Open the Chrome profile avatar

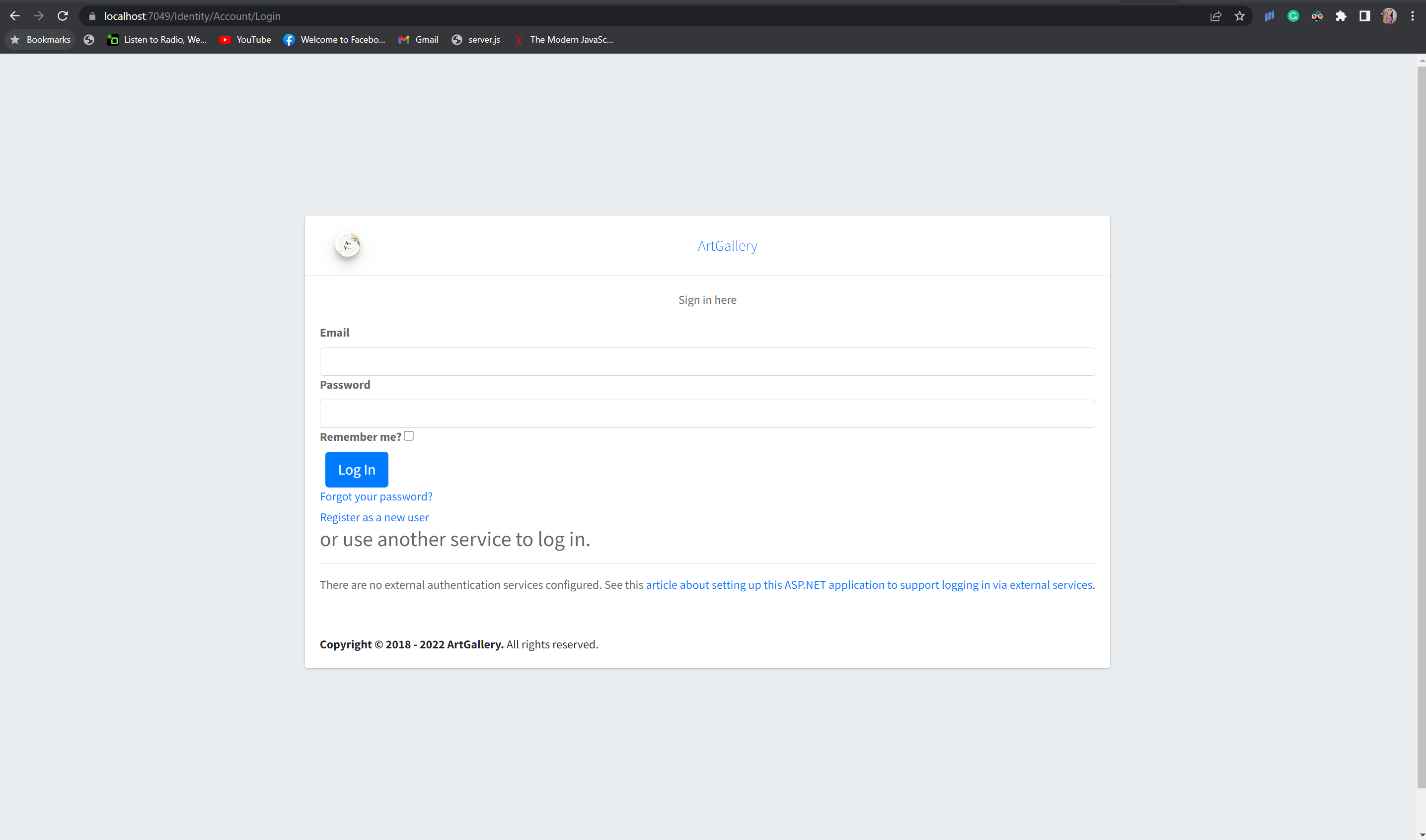pyautogui.click(x=1388, y=16)
